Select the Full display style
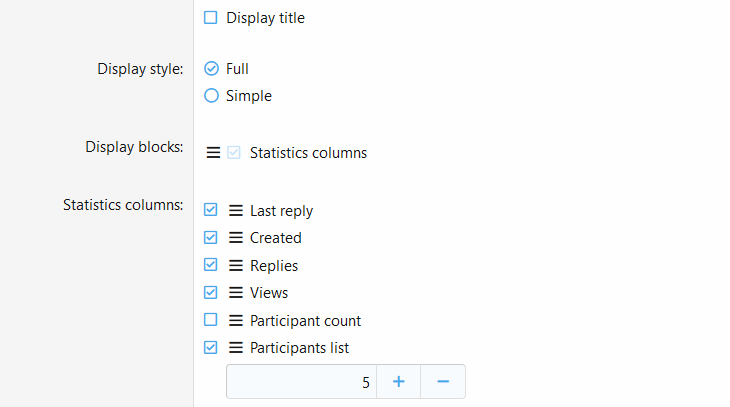730x407 pixels. 211,68
